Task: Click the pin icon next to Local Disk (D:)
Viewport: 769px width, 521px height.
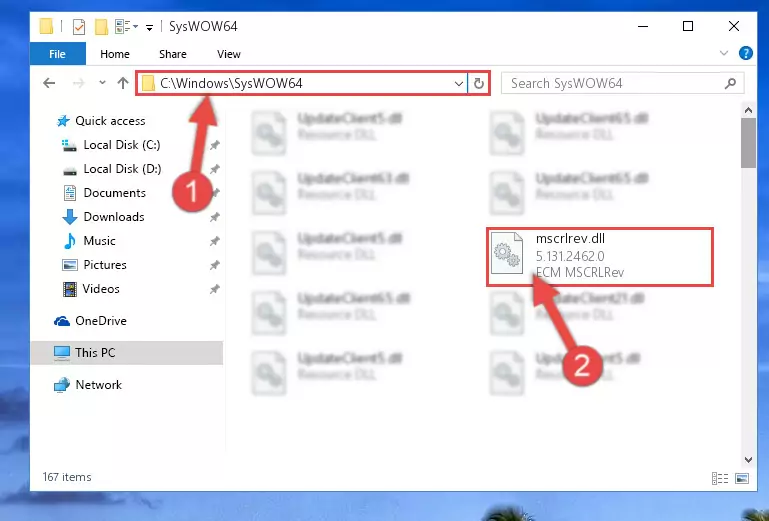Action: click(x=215, y=169)
